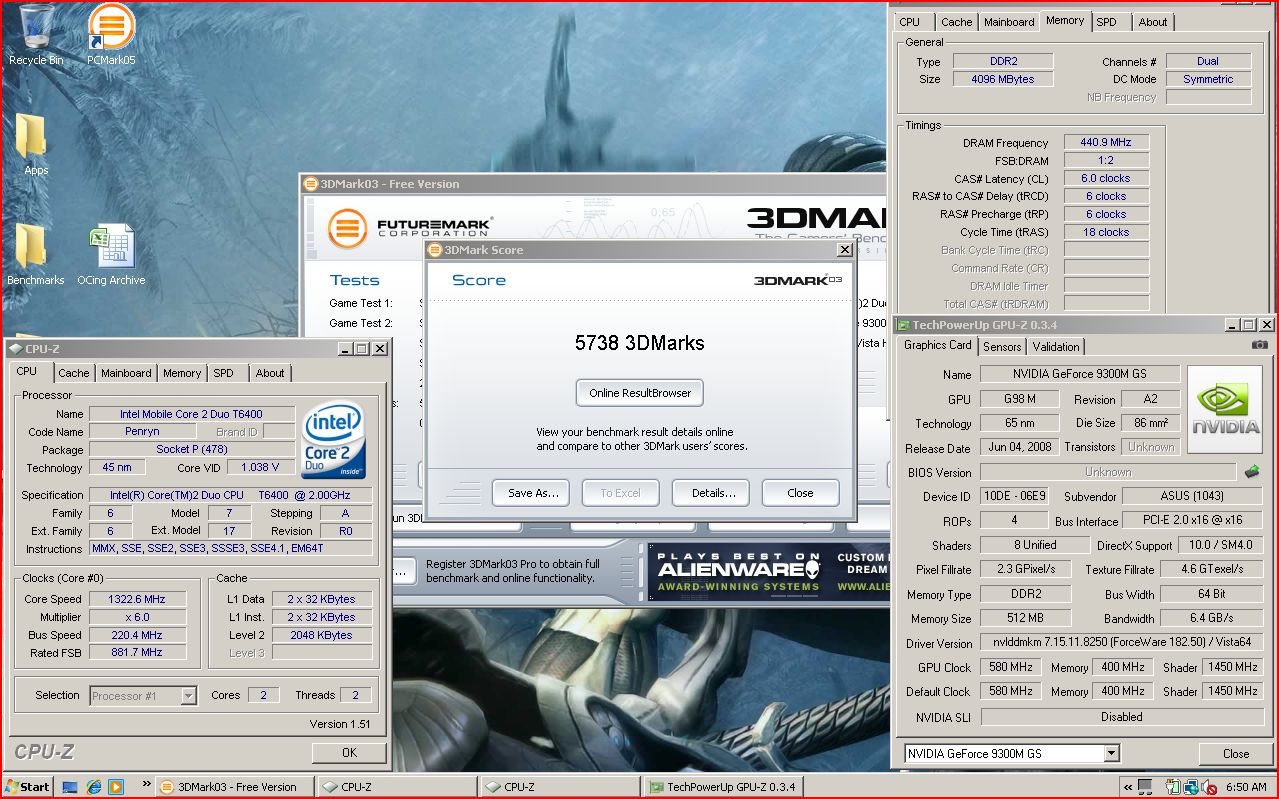
Task: Click the 6:50 AM taskbar clock
Action: click(1247, 786)
